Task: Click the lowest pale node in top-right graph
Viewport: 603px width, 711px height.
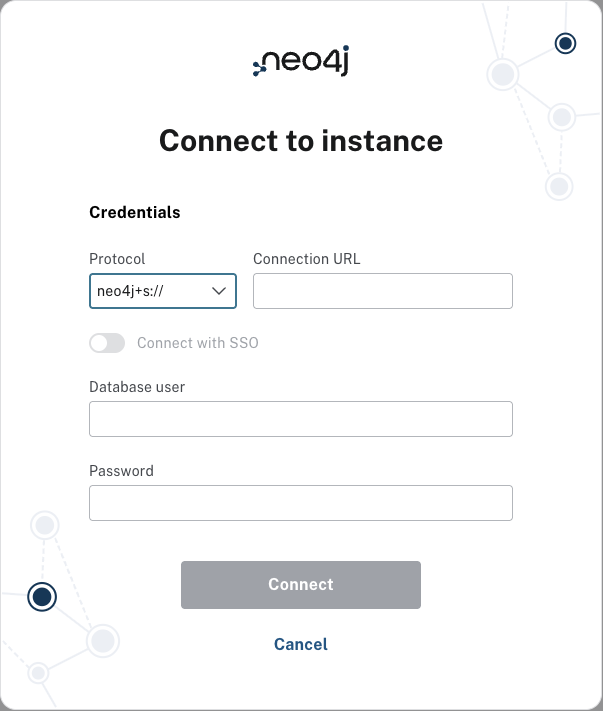Action: point(559,186)
